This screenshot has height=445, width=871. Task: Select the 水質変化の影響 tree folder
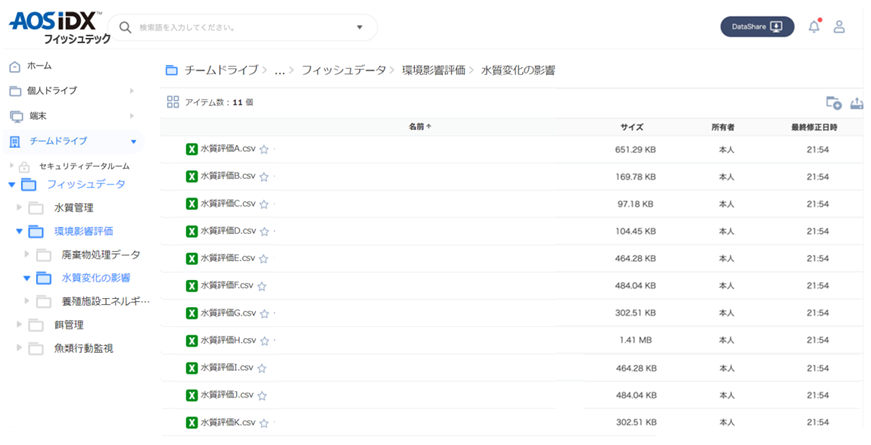(96, 278)
